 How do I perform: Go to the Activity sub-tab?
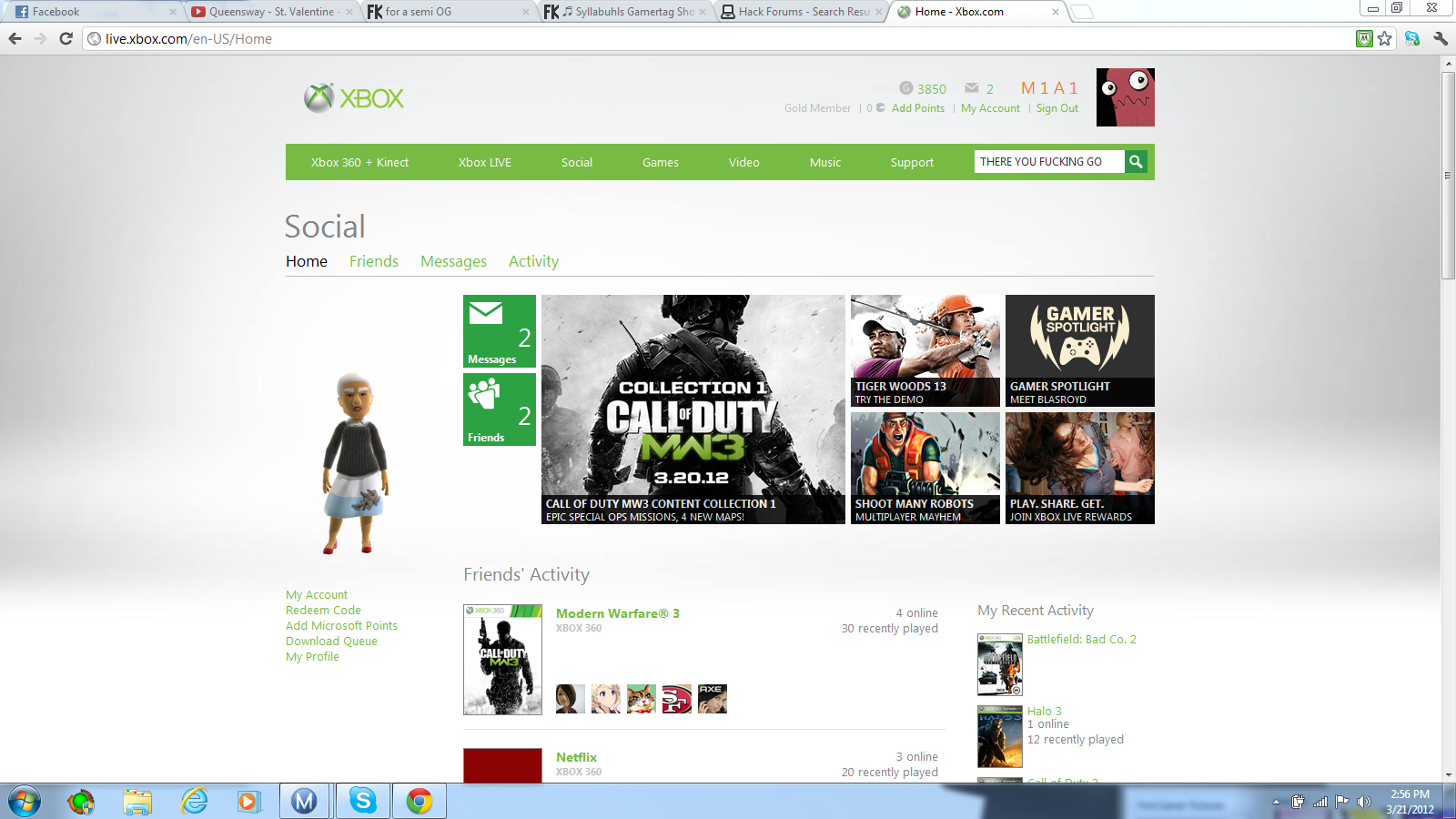coord(533,261)
